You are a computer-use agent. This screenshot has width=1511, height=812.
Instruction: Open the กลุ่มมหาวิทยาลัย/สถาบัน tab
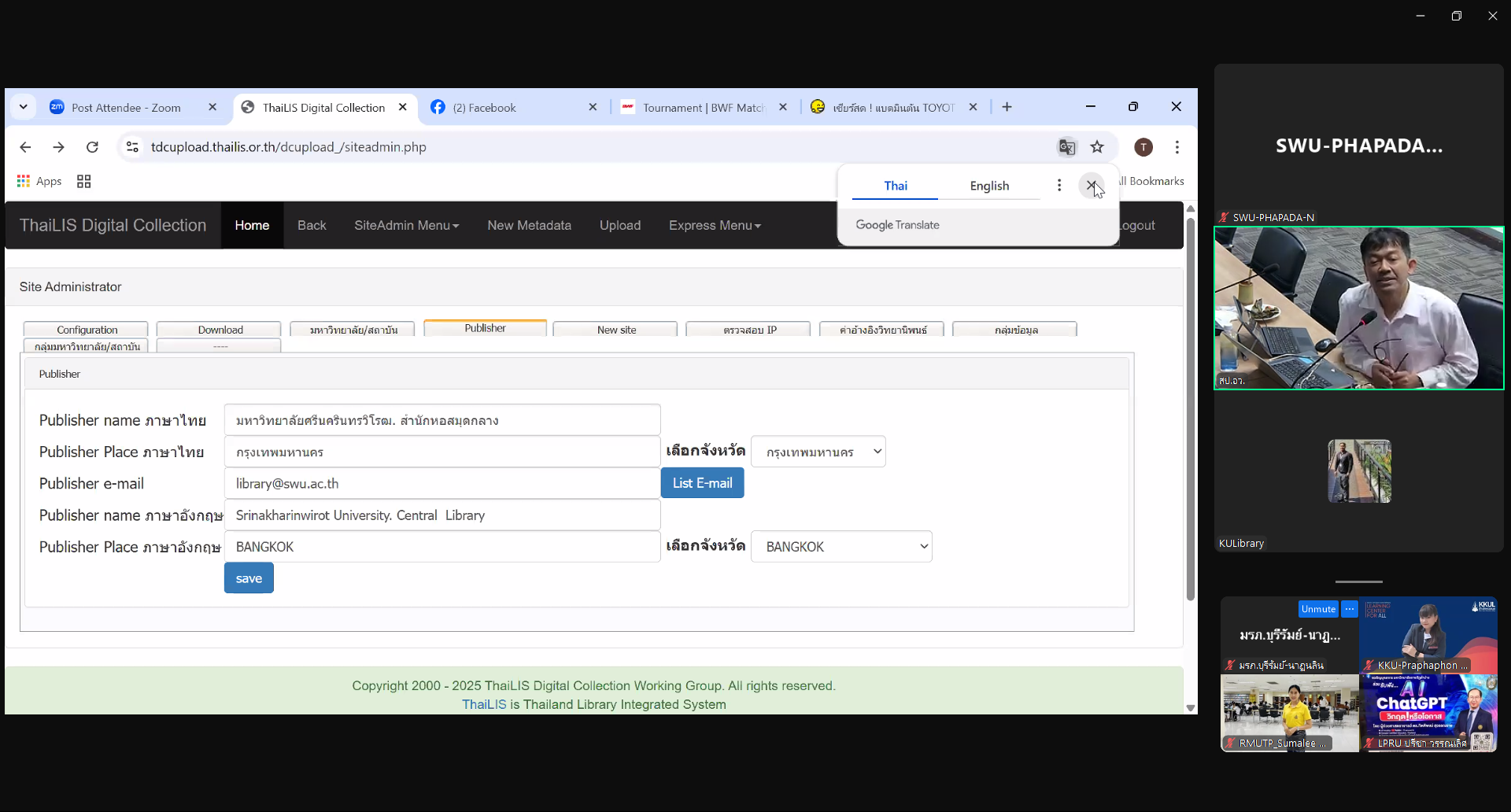pos(87,346)
